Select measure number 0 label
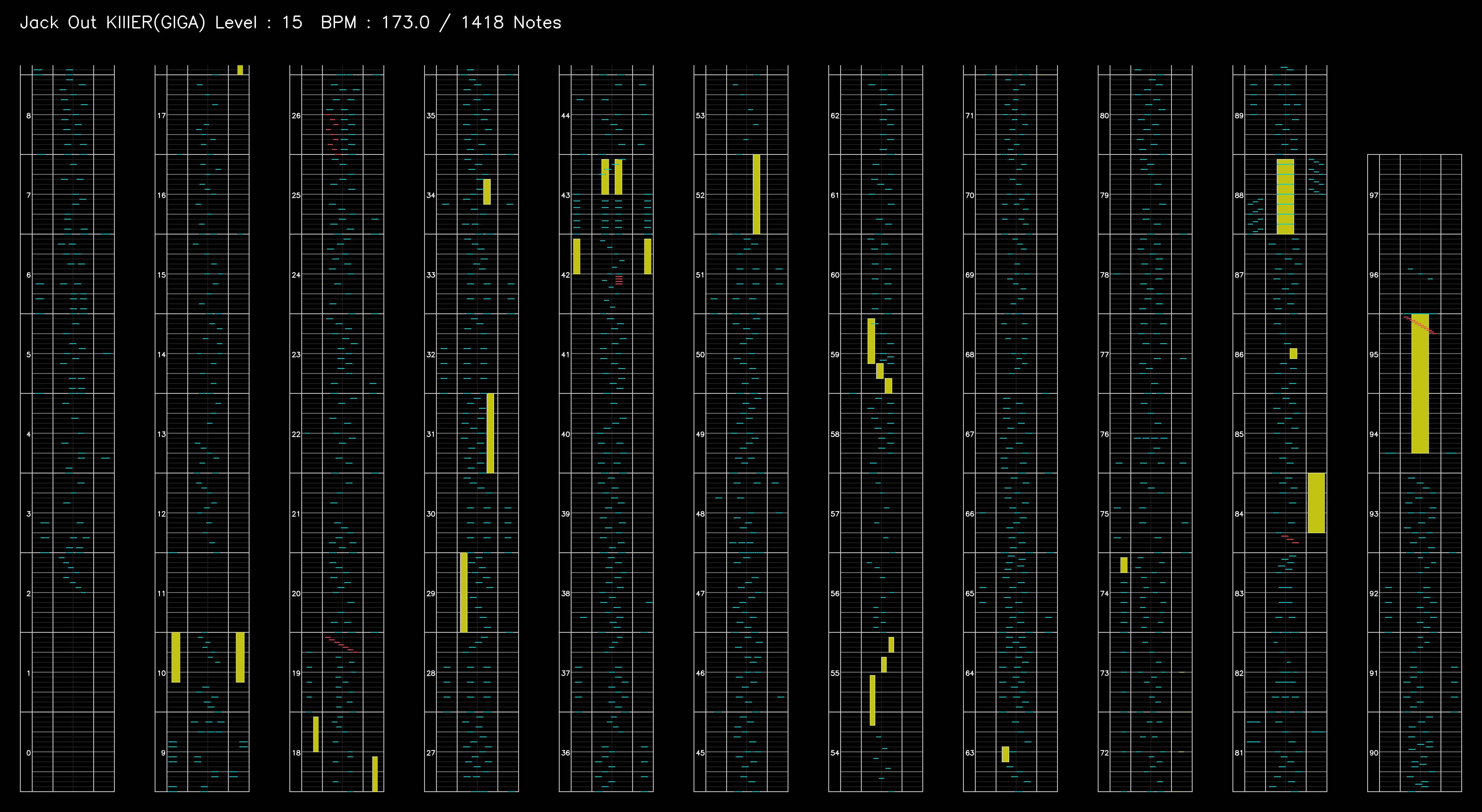Viewport: 1482px width, 812px height. pos(28,753)
